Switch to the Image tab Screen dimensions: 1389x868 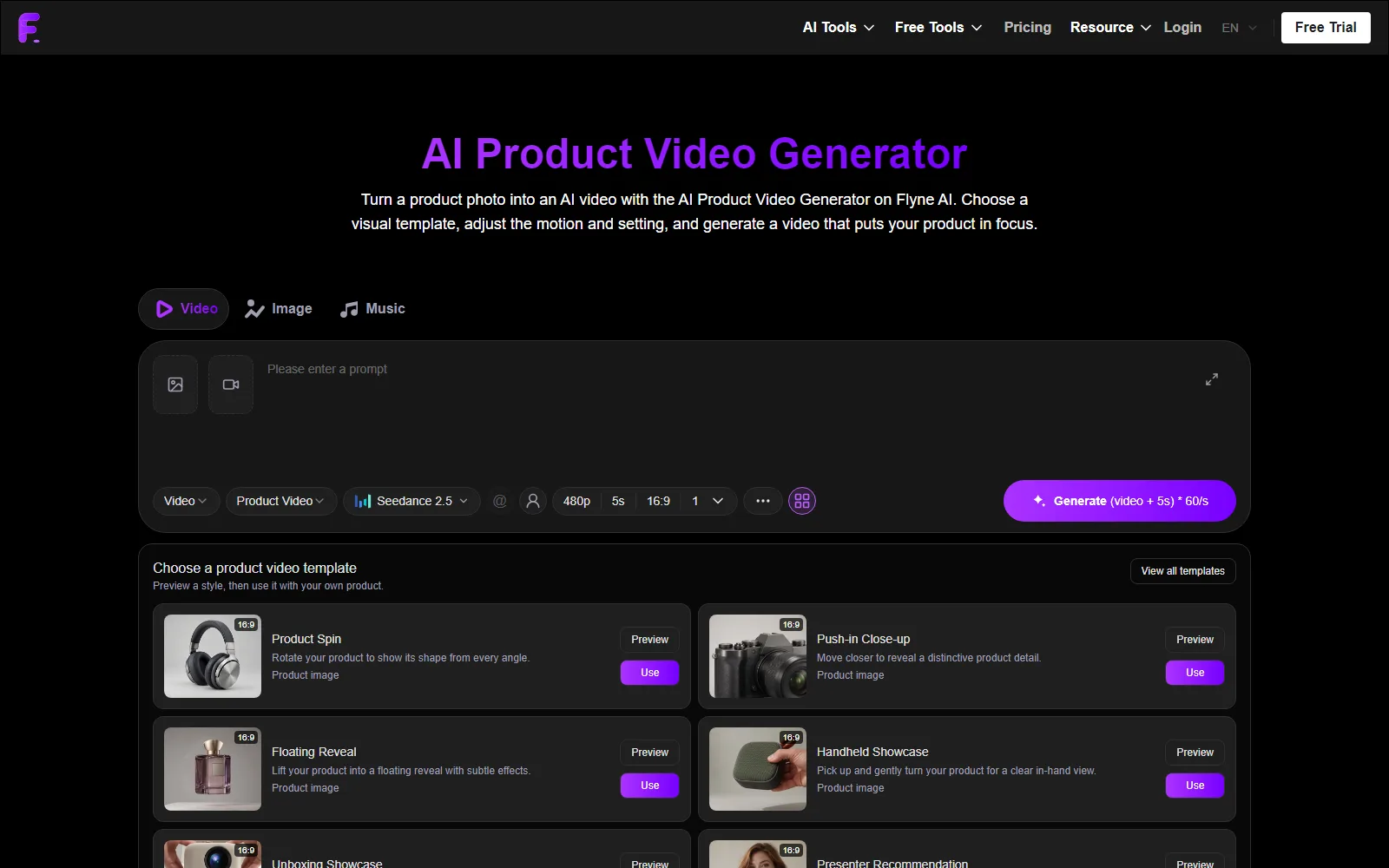[x=279, y=309]
